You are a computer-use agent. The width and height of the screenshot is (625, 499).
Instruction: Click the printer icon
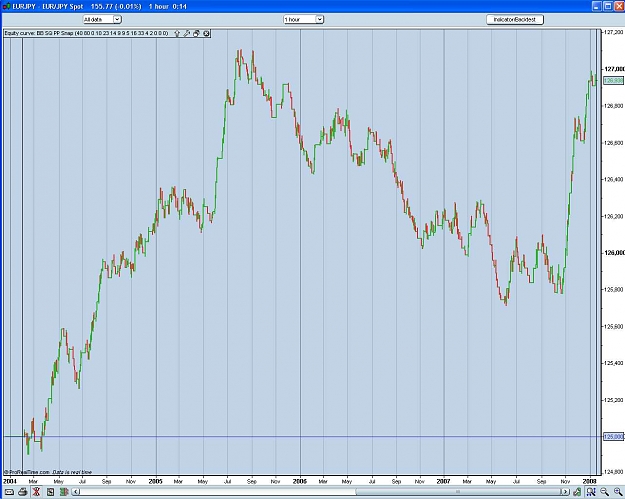point(23,492)
